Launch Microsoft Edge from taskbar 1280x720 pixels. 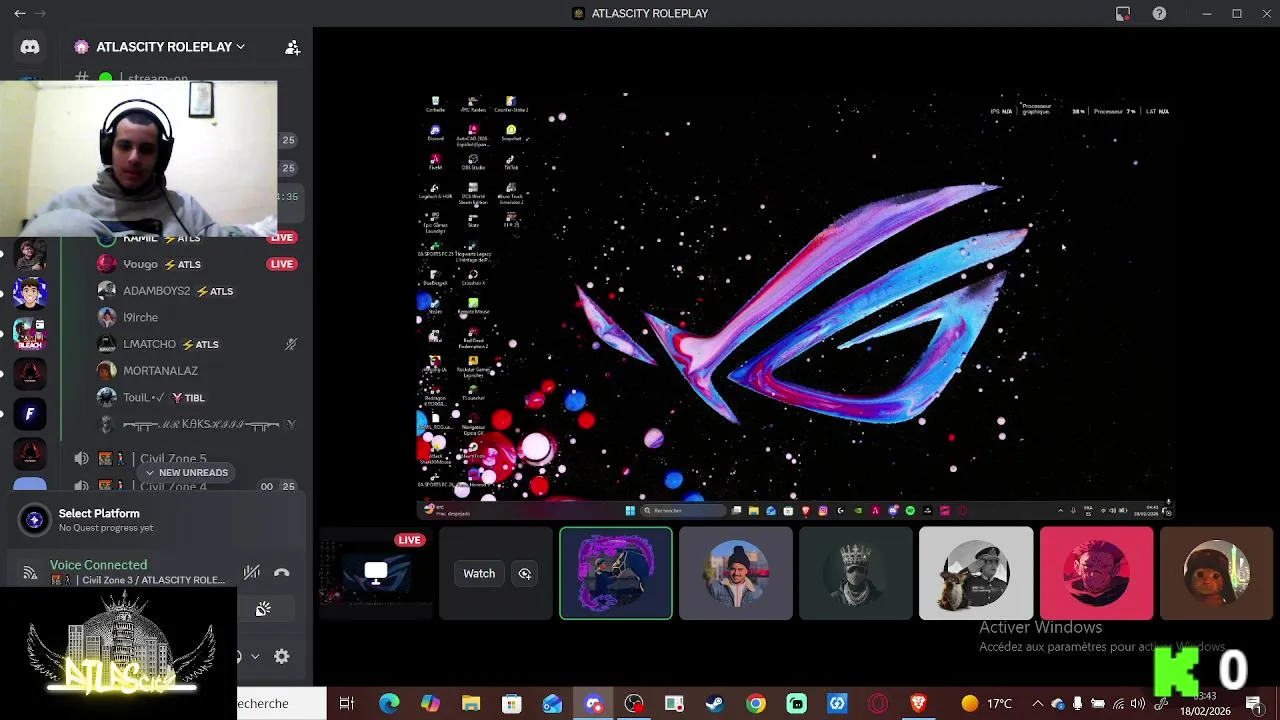pos(389,703)
